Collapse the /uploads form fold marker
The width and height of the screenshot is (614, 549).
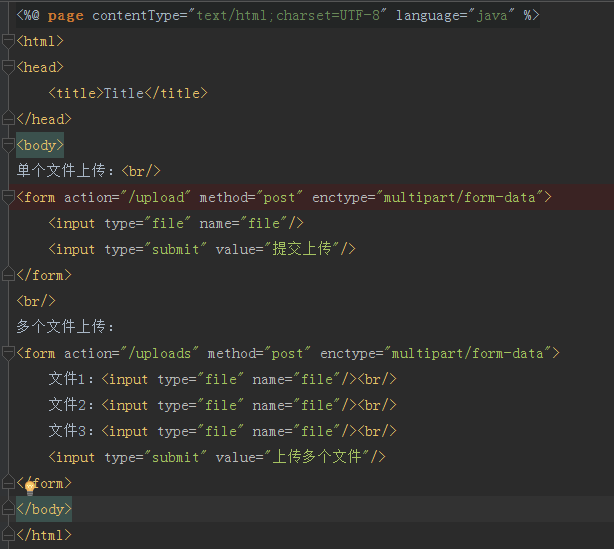click(9, 354)
